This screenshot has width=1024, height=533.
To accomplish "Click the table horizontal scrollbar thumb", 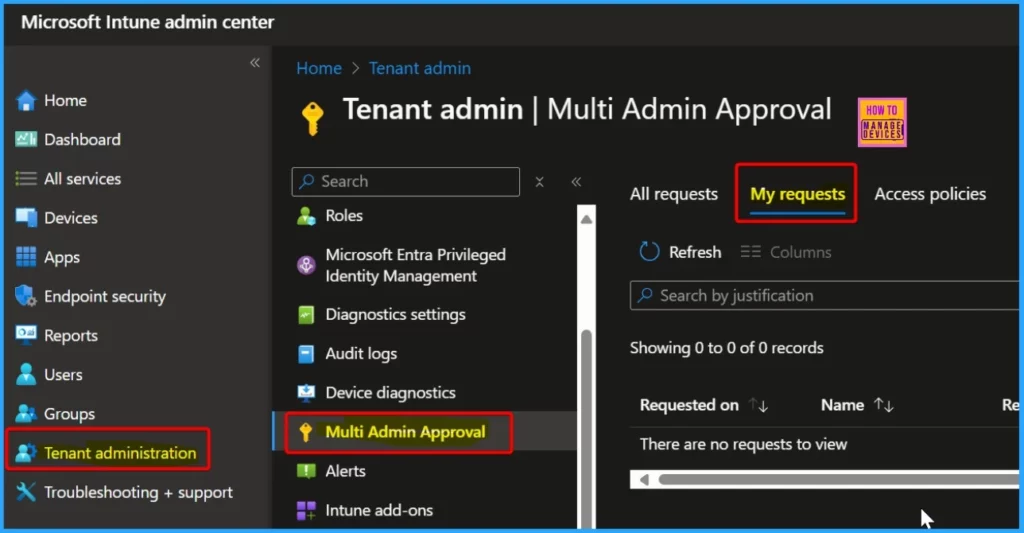I will [839, 479].
